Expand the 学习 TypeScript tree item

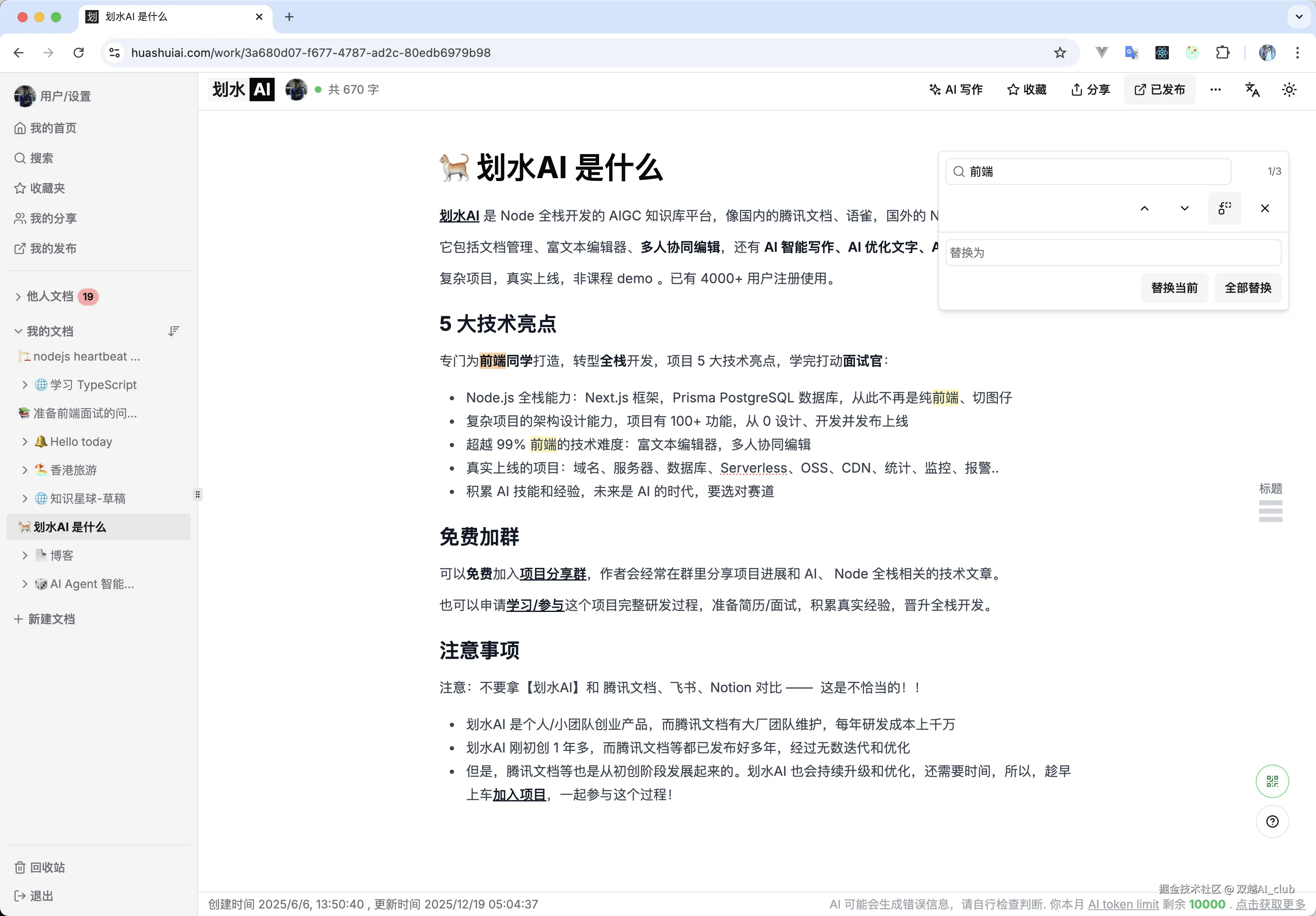(24, 384)
